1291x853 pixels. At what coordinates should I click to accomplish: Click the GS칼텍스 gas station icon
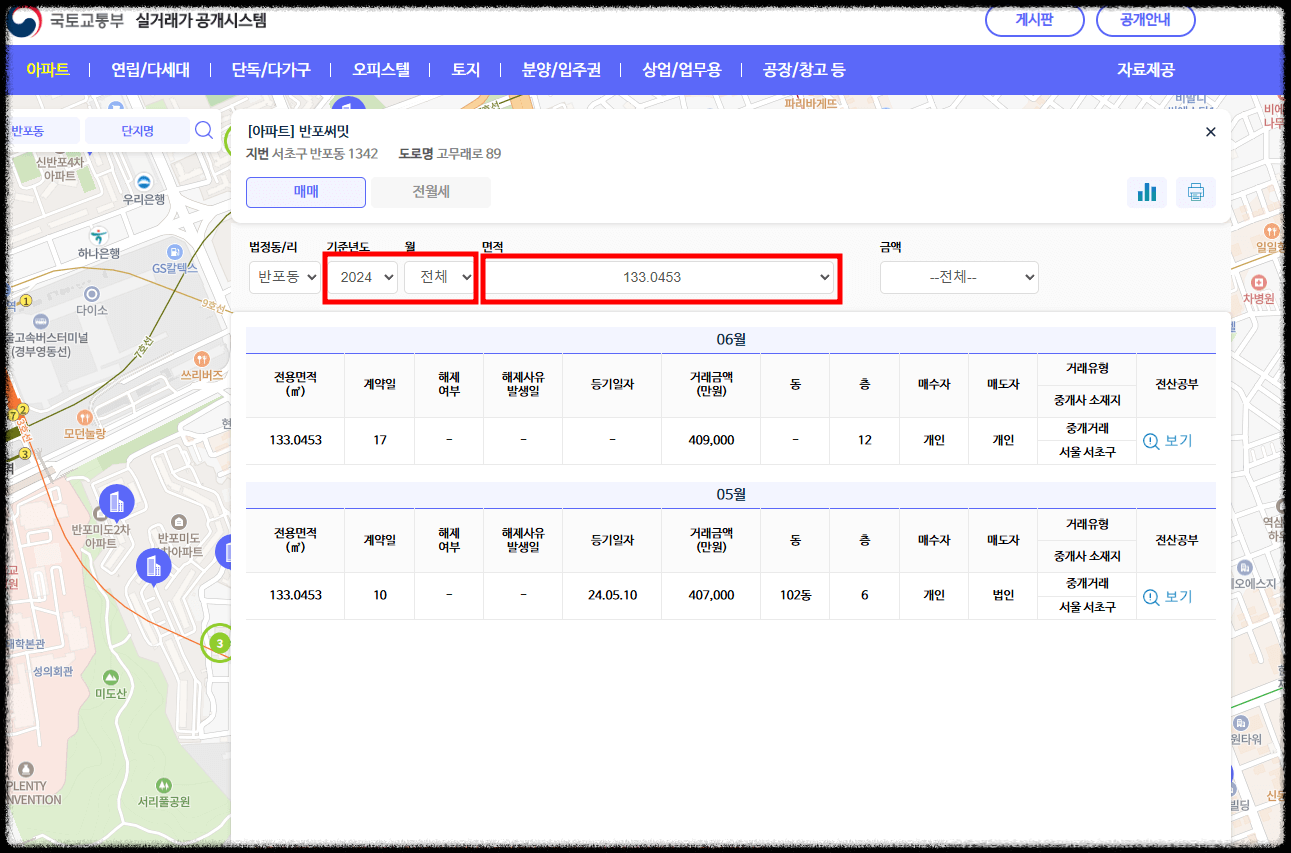coord(175,251)
